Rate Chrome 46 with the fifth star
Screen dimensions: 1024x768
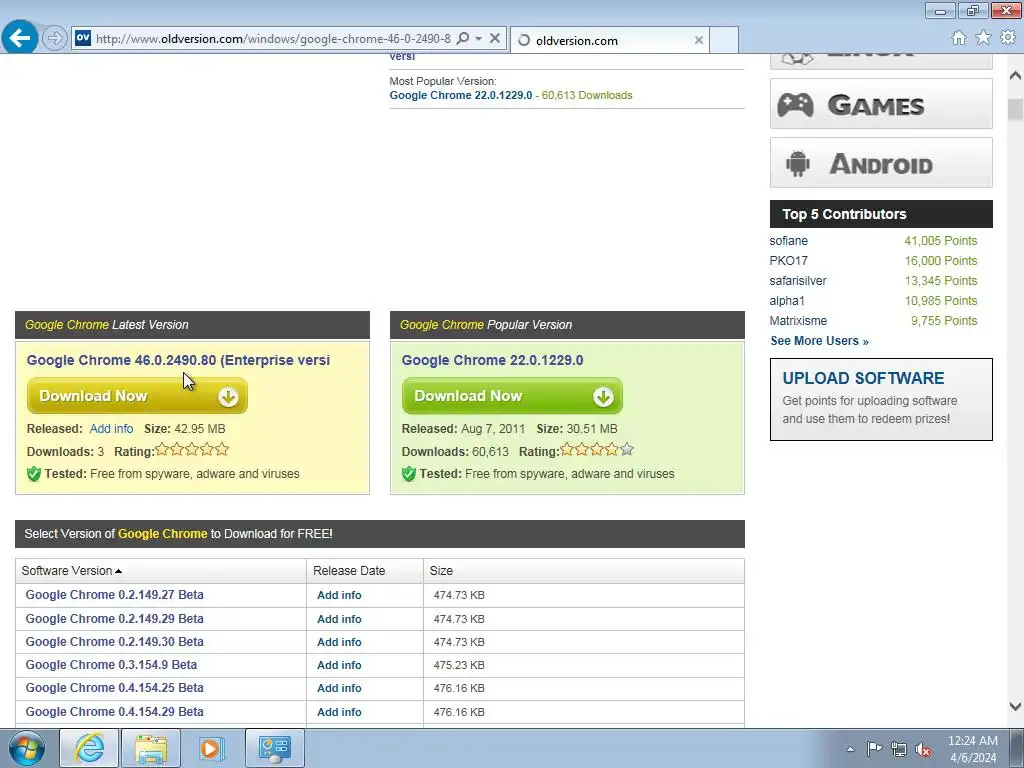[x=222, y=449]
